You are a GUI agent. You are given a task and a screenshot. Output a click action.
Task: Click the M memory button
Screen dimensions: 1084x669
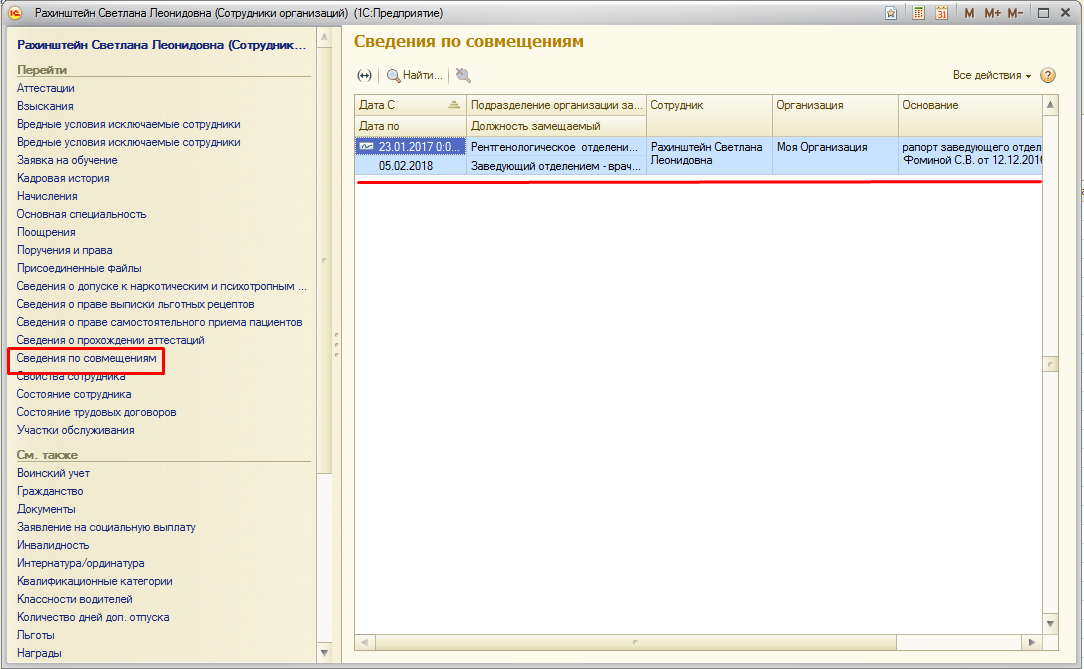point(969,13)
